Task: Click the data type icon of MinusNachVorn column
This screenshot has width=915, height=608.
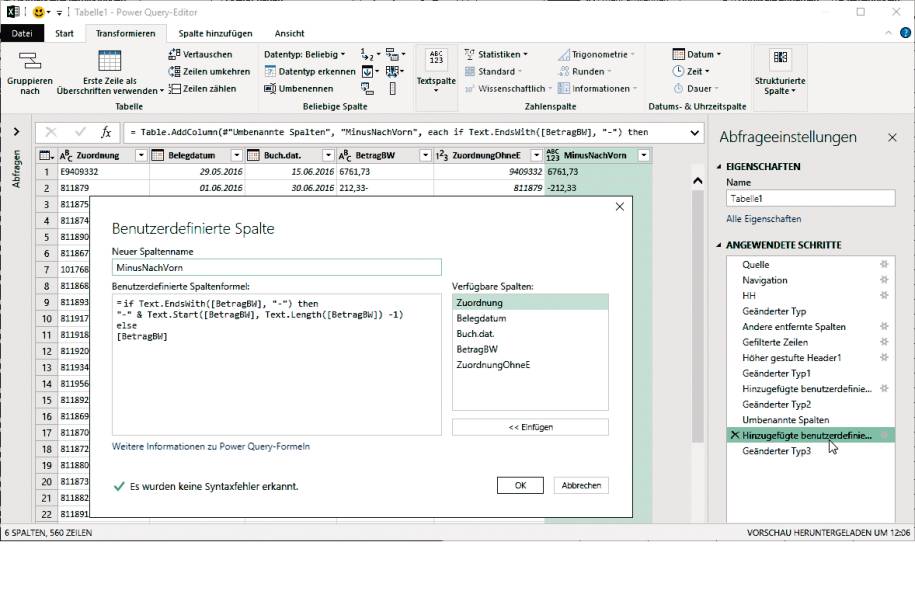Action: [x=552, y=155]
